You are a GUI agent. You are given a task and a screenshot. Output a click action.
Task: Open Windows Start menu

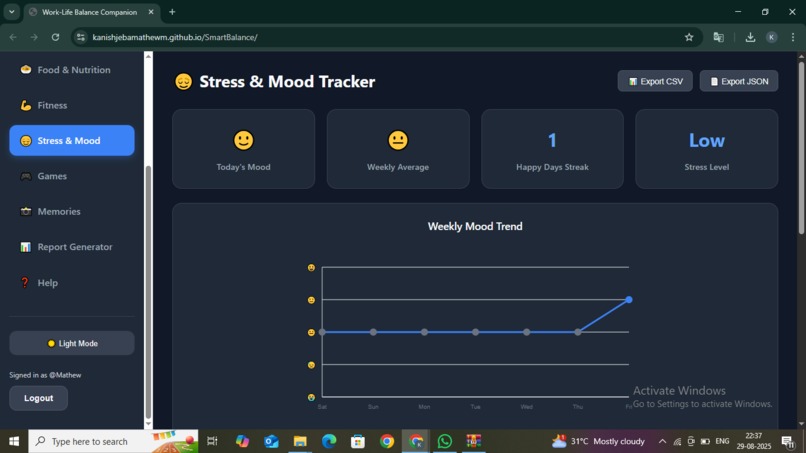pyautogui.click(x=14, y=441)
